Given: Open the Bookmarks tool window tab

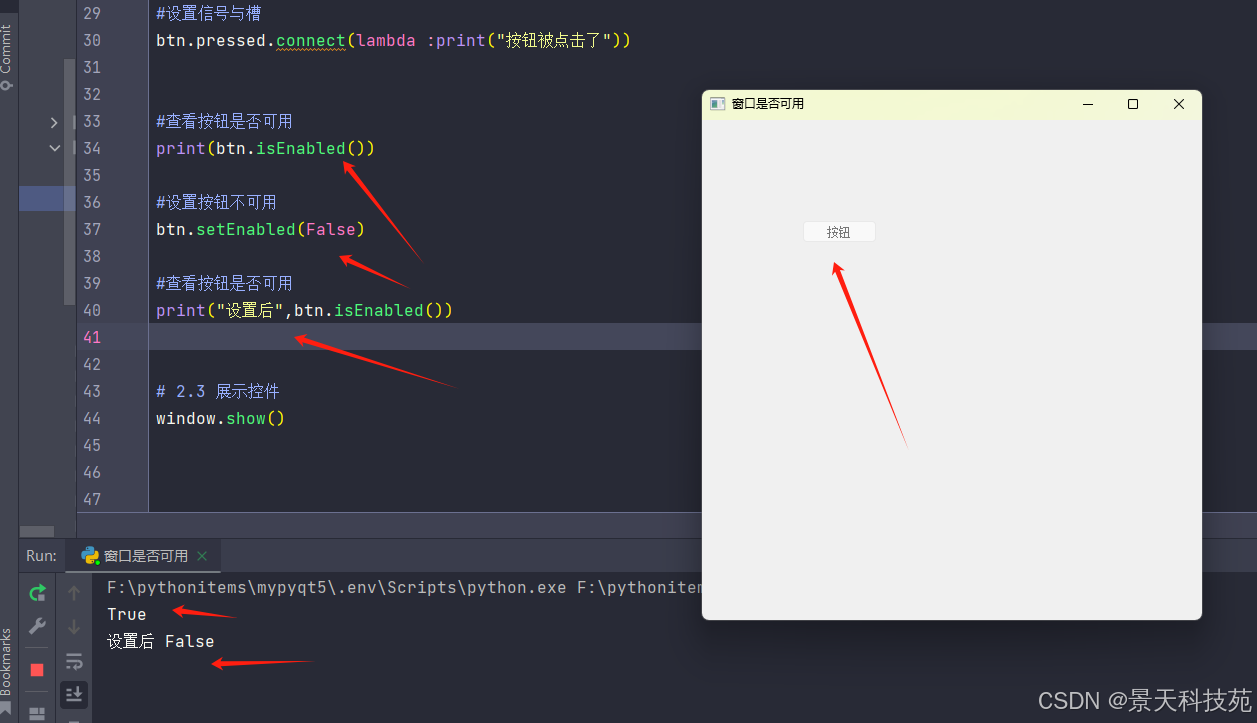Looking at the screenshot, I should 7,662.
